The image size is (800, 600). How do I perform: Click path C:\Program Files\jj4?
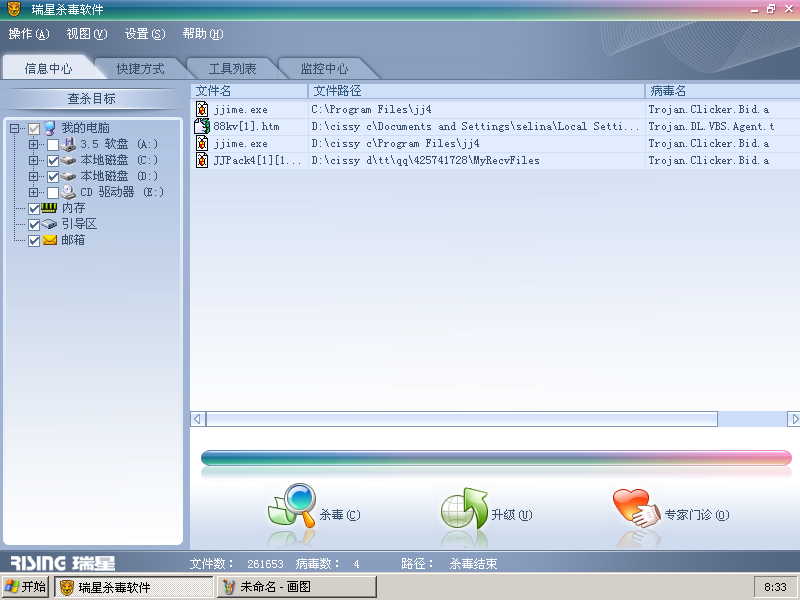[371, 109]
